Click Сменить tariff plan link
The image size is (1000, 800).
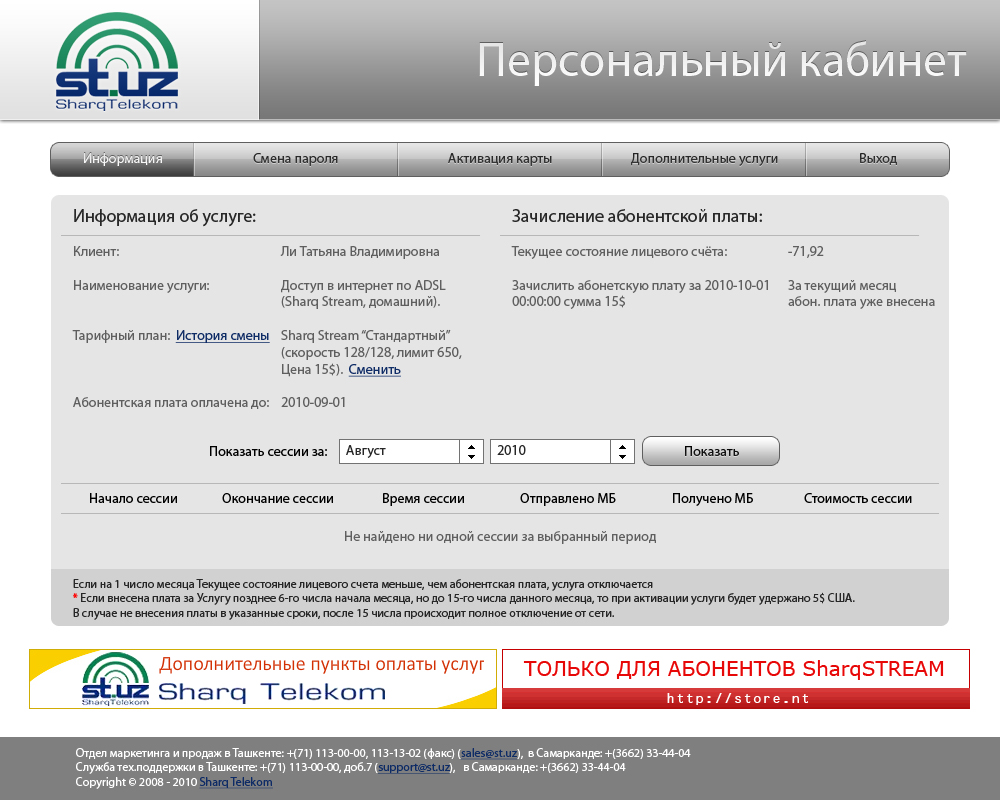coord(374,370)
